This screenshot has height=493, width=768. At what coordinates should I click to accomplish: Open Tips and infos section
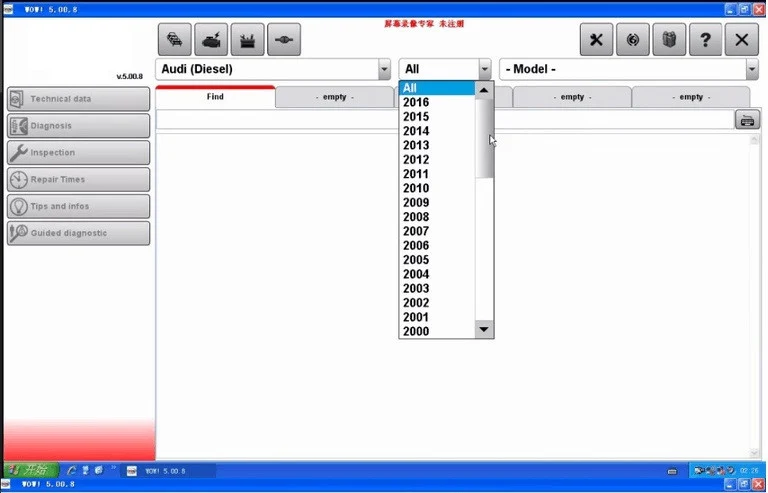78,207
